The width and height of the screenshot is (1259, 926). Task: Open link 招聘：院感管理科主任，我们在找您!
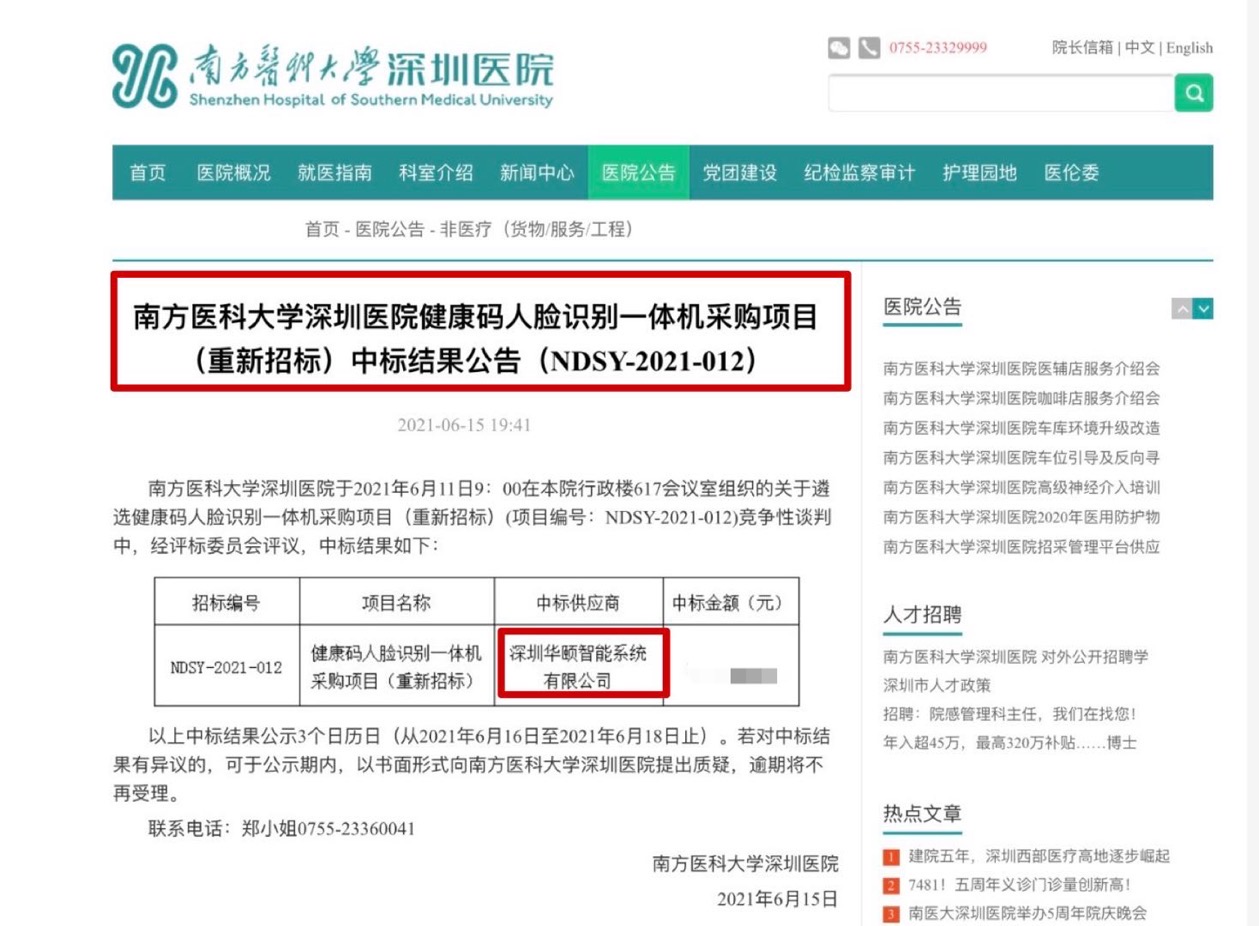1010,715
